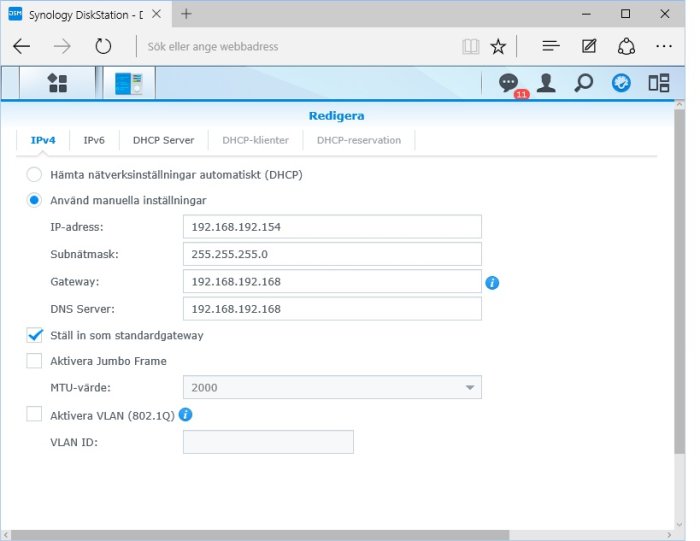The image size is (700, 541).
Task: Select the Synology DiskStation browser tab
Action: [85, 14]
